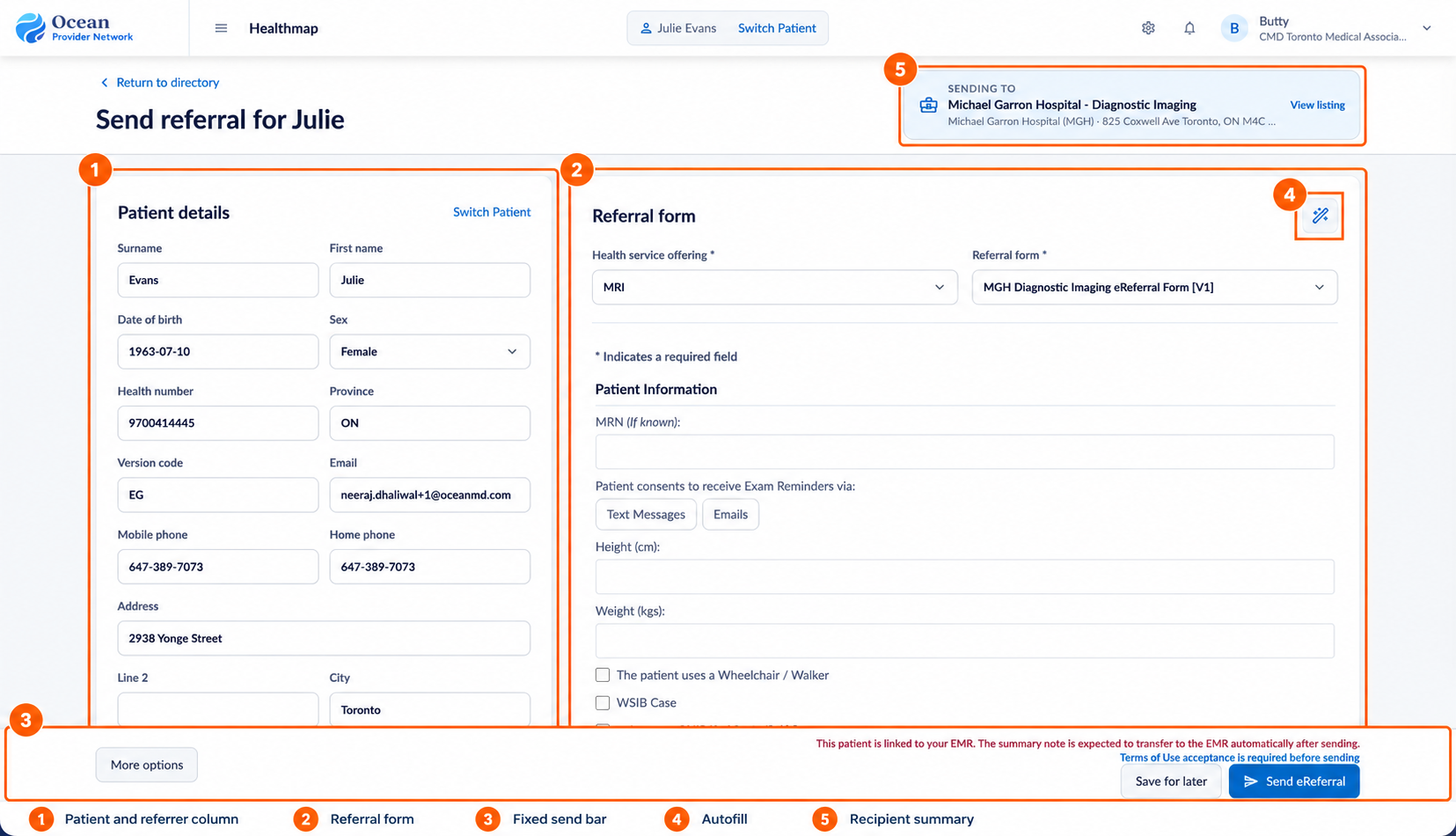Click the First name field
Viewport: 1456px width, 836px height.
point(429,280)
